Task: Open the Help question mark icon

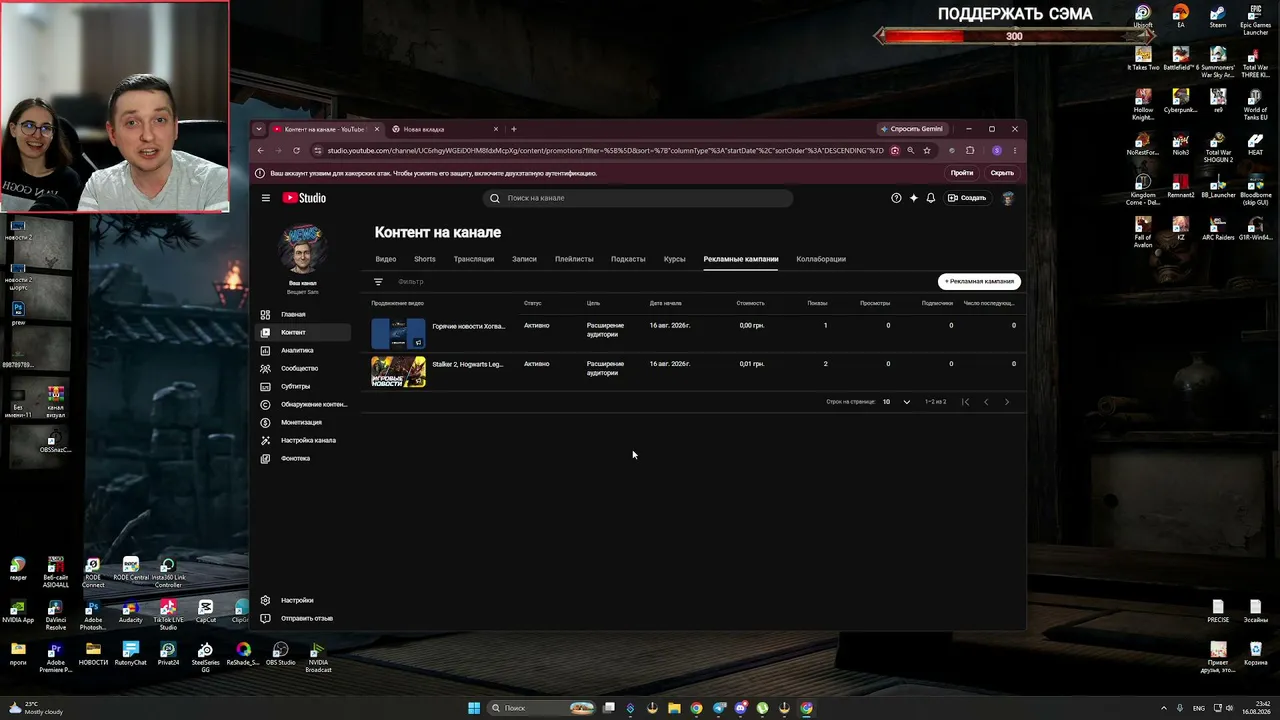Action: pos(896,198)
